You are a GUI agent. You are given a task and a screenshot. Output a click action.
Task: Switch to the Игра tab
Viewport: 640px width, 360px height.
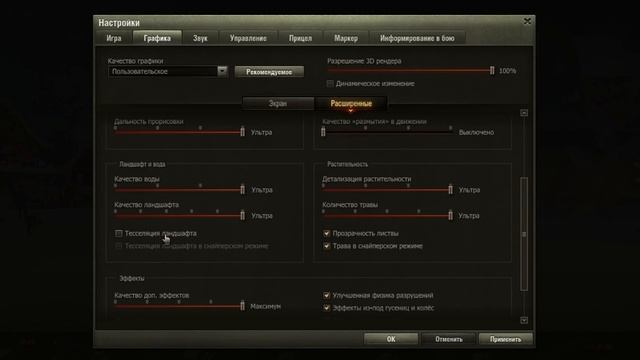point(114,38)
